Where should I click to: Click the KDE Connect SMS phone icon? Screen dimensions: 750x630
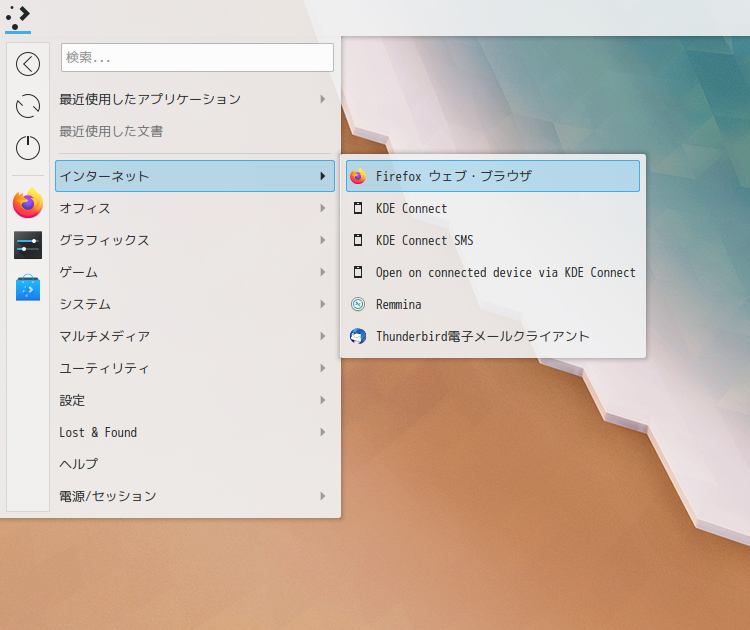[x=358, y=240]
